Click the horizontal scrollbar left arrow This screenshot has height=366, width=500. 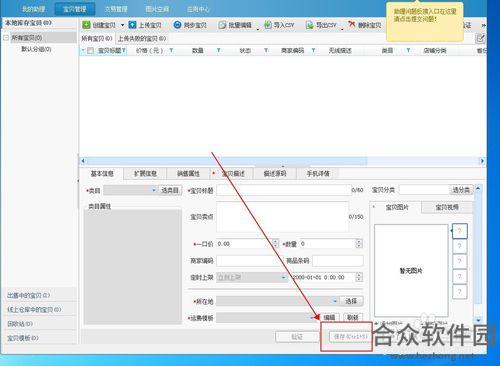pos(83,161)
